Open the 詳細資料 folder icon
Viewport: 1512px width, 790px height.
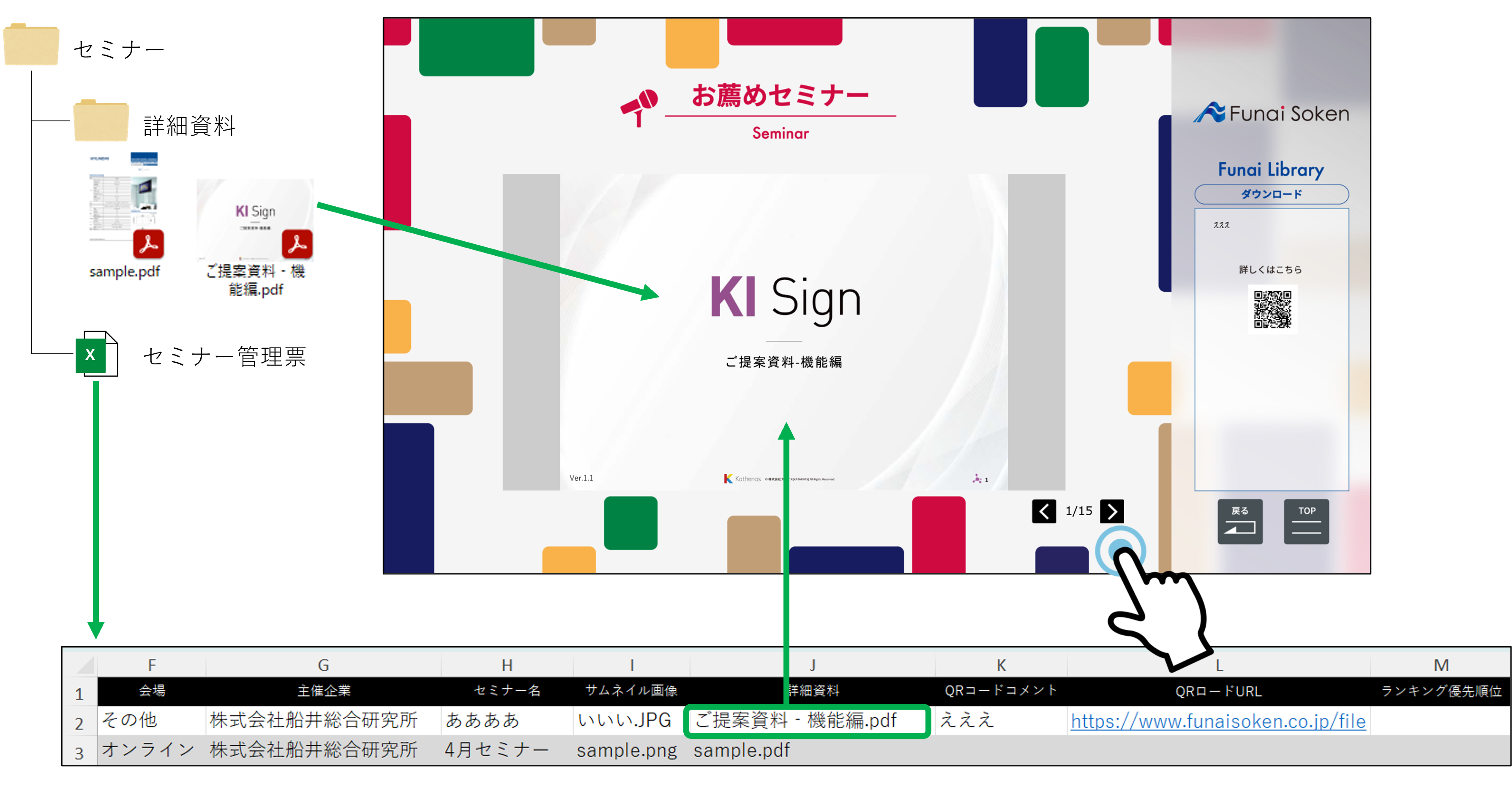[x=101, y=120]
